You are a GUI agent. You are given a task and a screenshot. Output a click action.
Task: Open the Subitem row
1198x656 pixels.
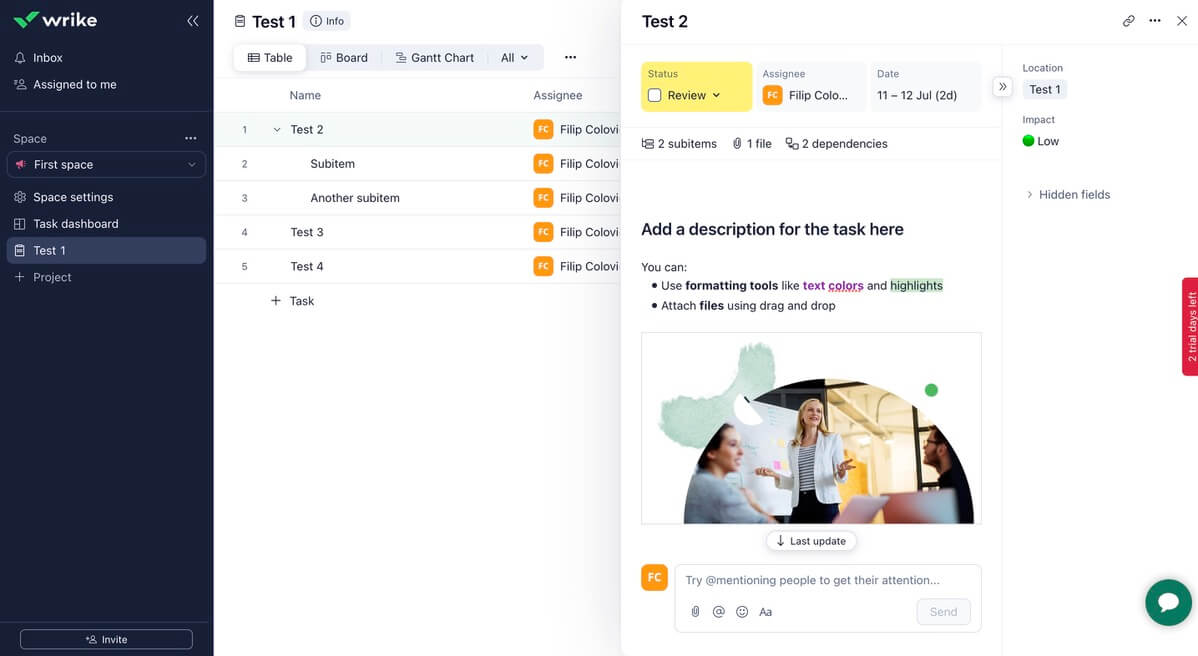coord(417,163)
